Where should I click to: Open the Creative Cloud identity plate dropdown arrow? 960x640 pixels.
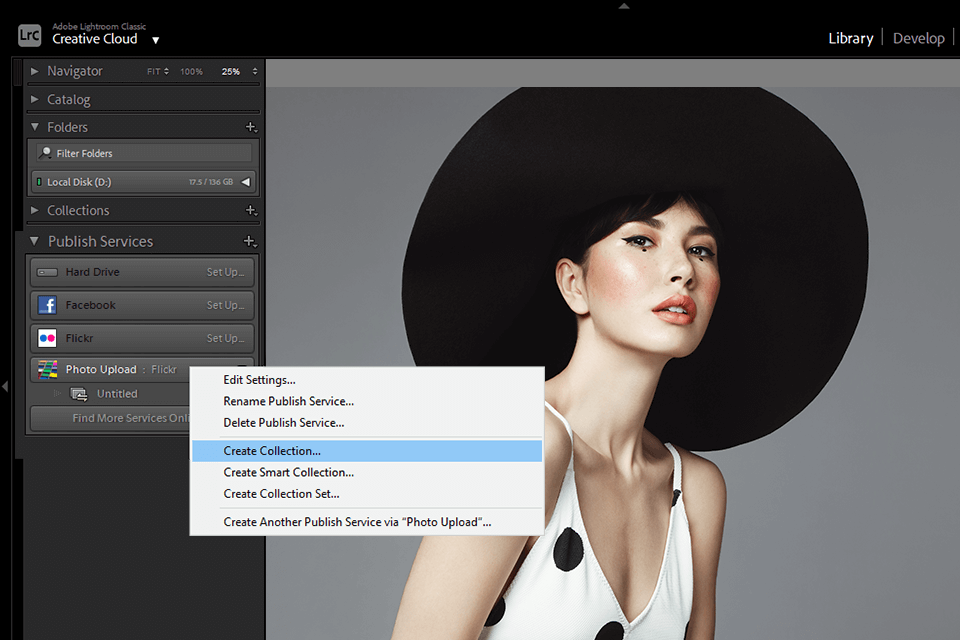(156, 40)
